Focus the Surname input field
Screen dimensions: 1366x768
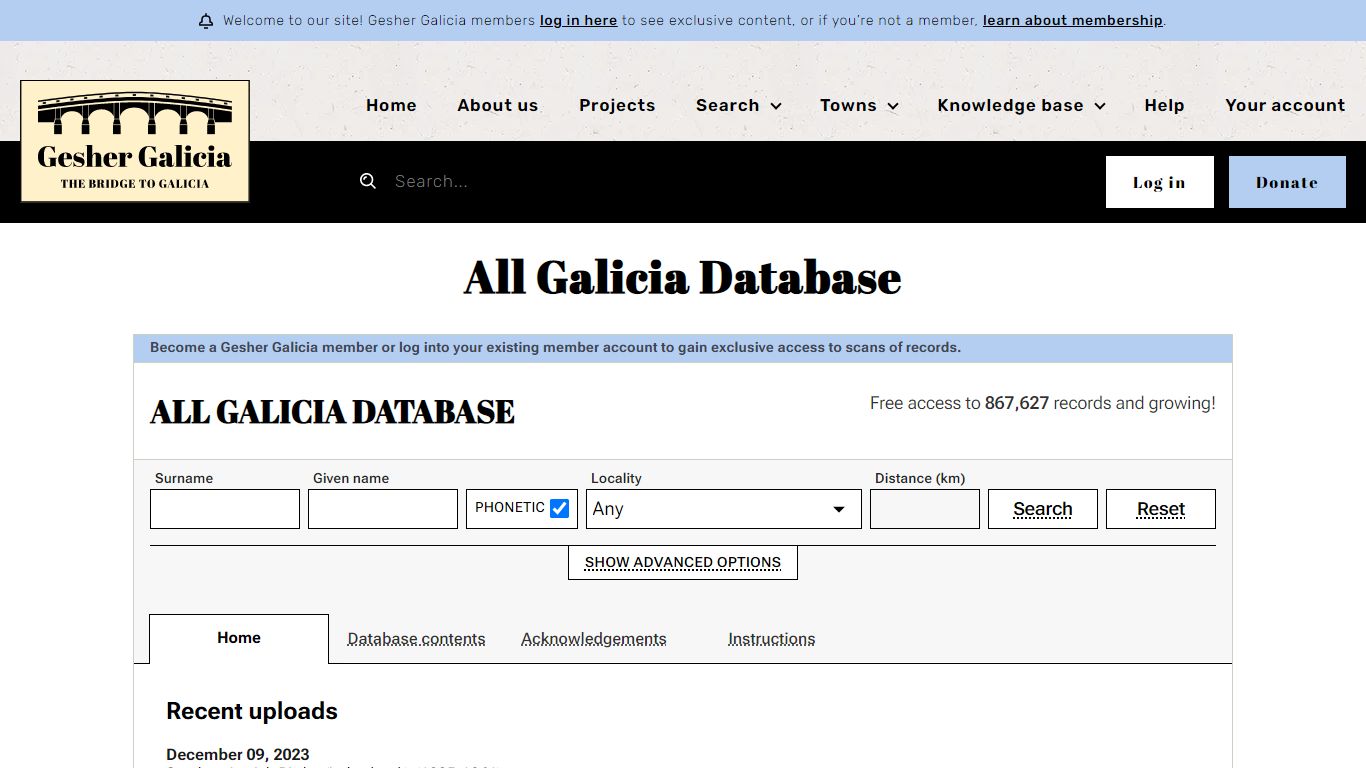(x=225, y=509)
